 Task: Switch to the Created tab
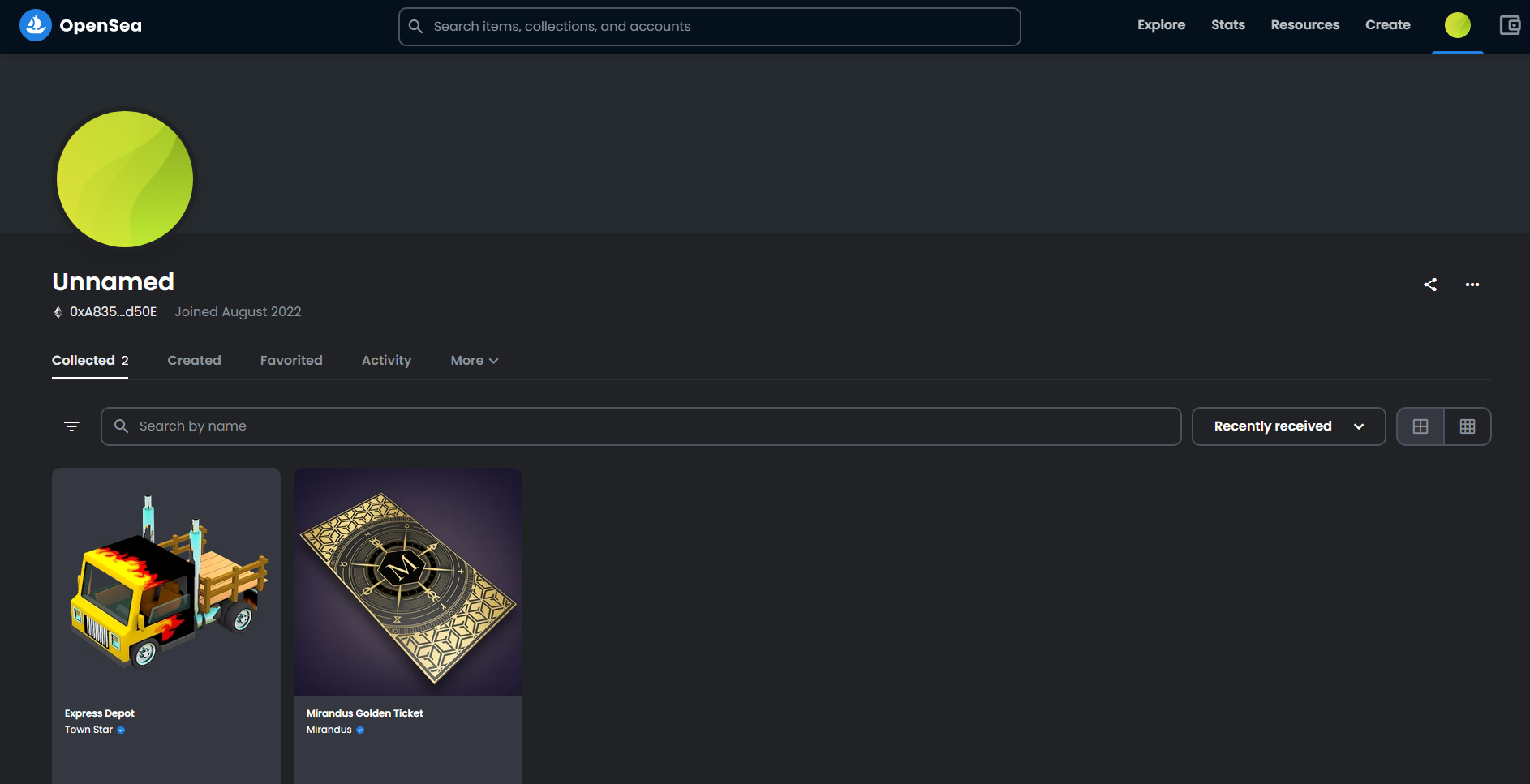194,361
